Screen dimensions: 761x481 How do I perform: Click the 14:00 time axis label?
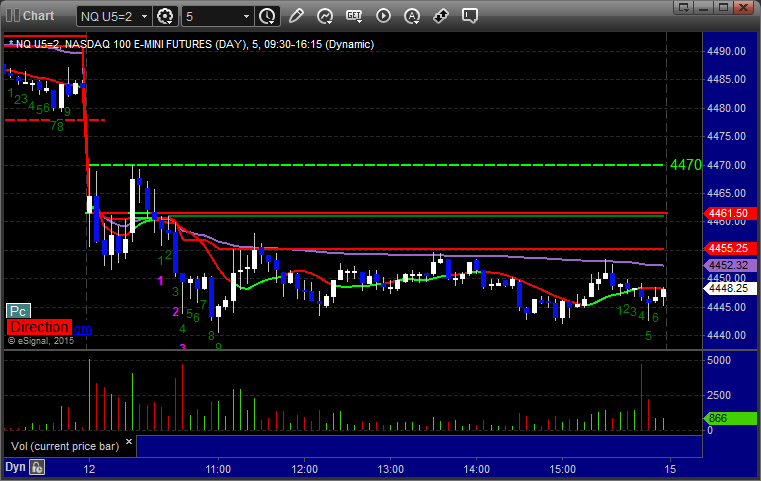(x=476, y=469)
